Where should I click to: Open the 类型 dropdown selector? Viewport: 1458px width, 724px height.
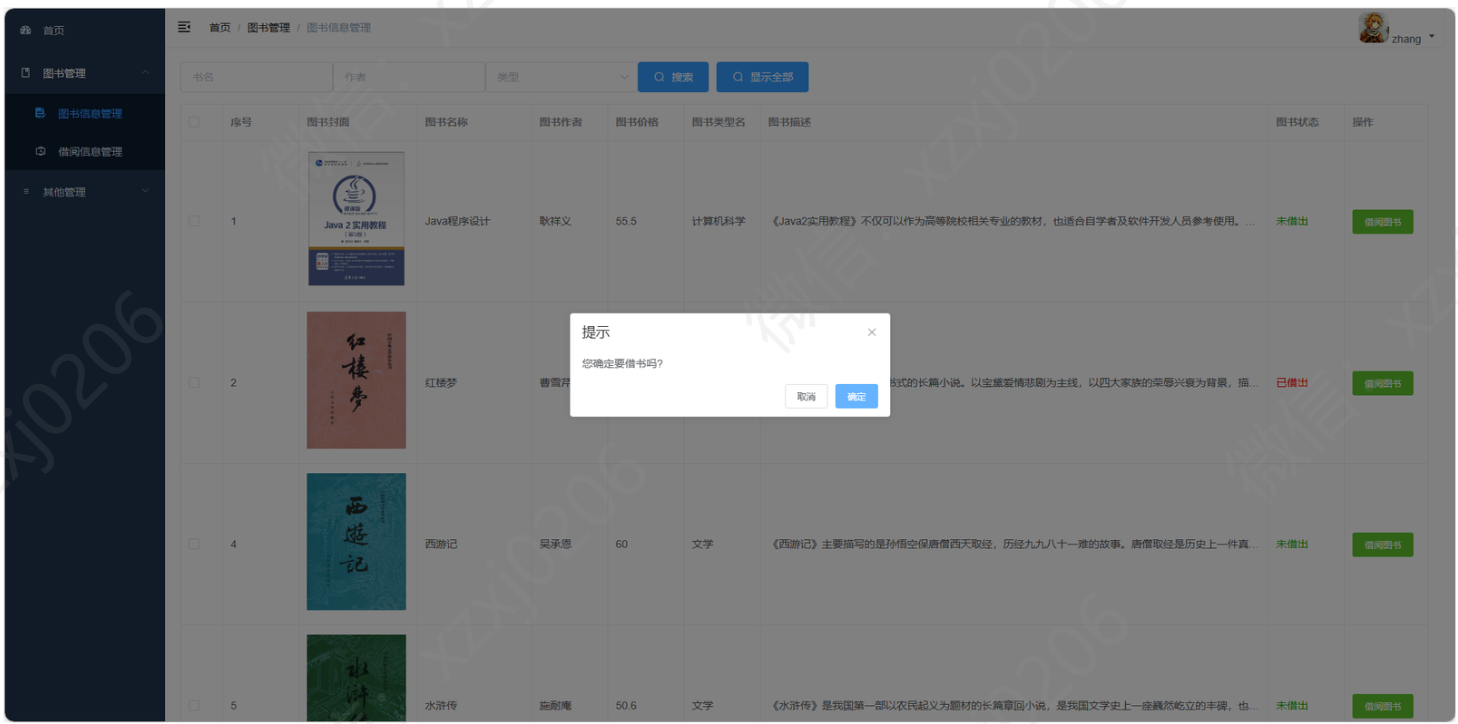coord(560,77)
